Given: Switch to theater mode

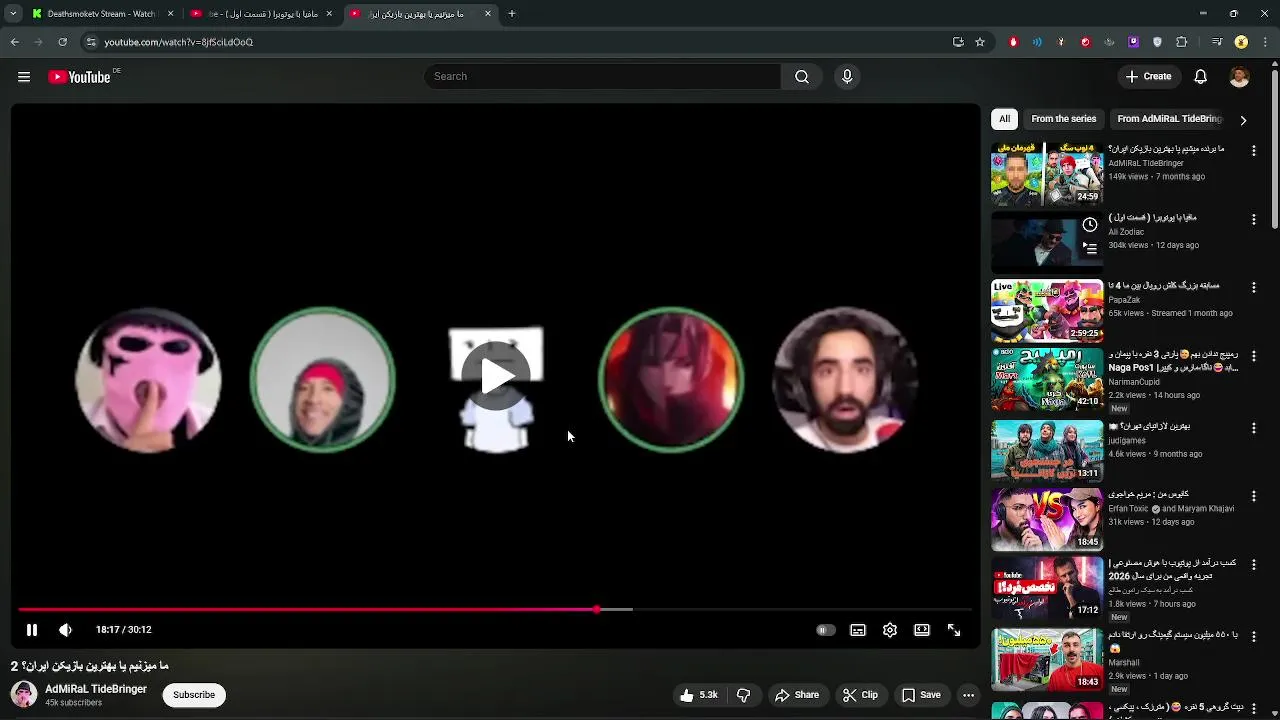Looking at the screenshot, I should 922,630.
